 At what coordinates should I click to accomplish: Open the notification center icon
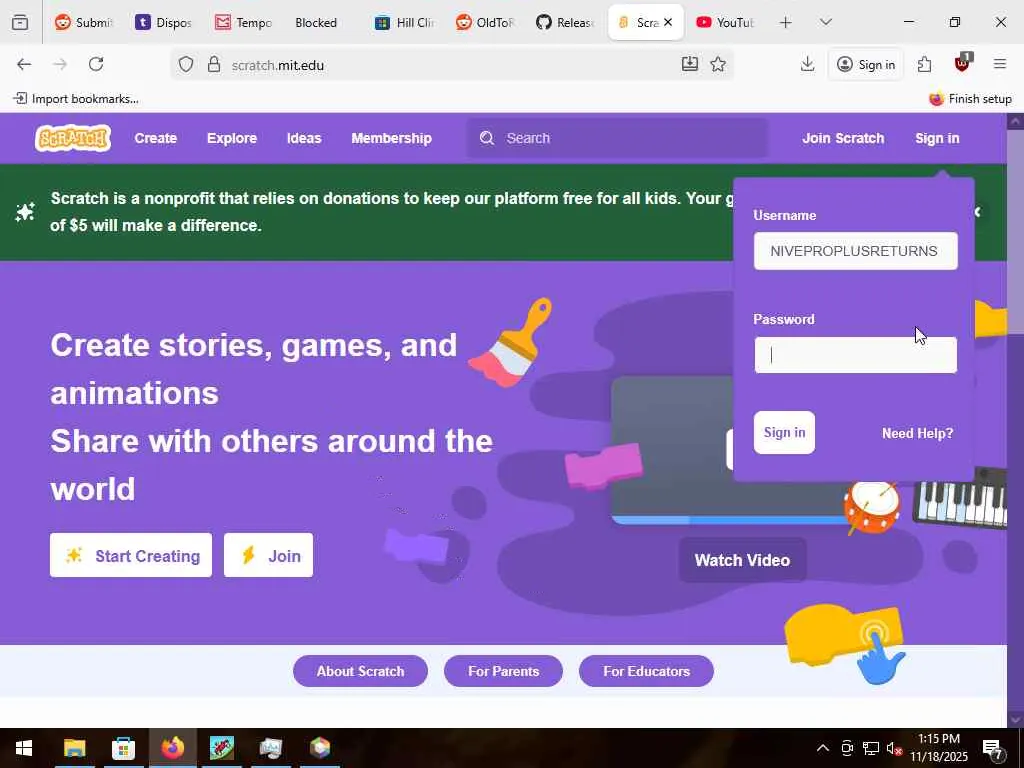tap(993, 749)
